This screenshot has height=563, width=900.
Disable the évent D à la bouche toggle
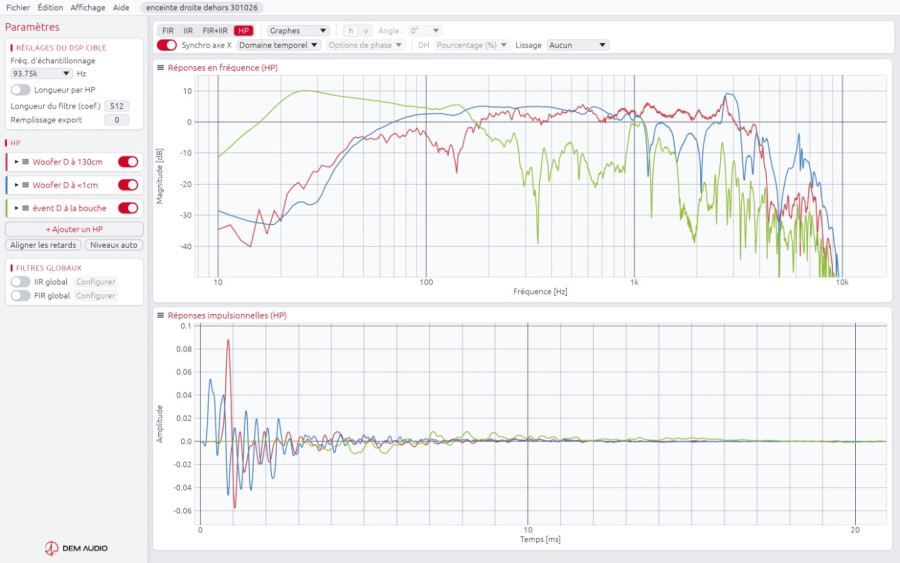click(x=128, y=208)
